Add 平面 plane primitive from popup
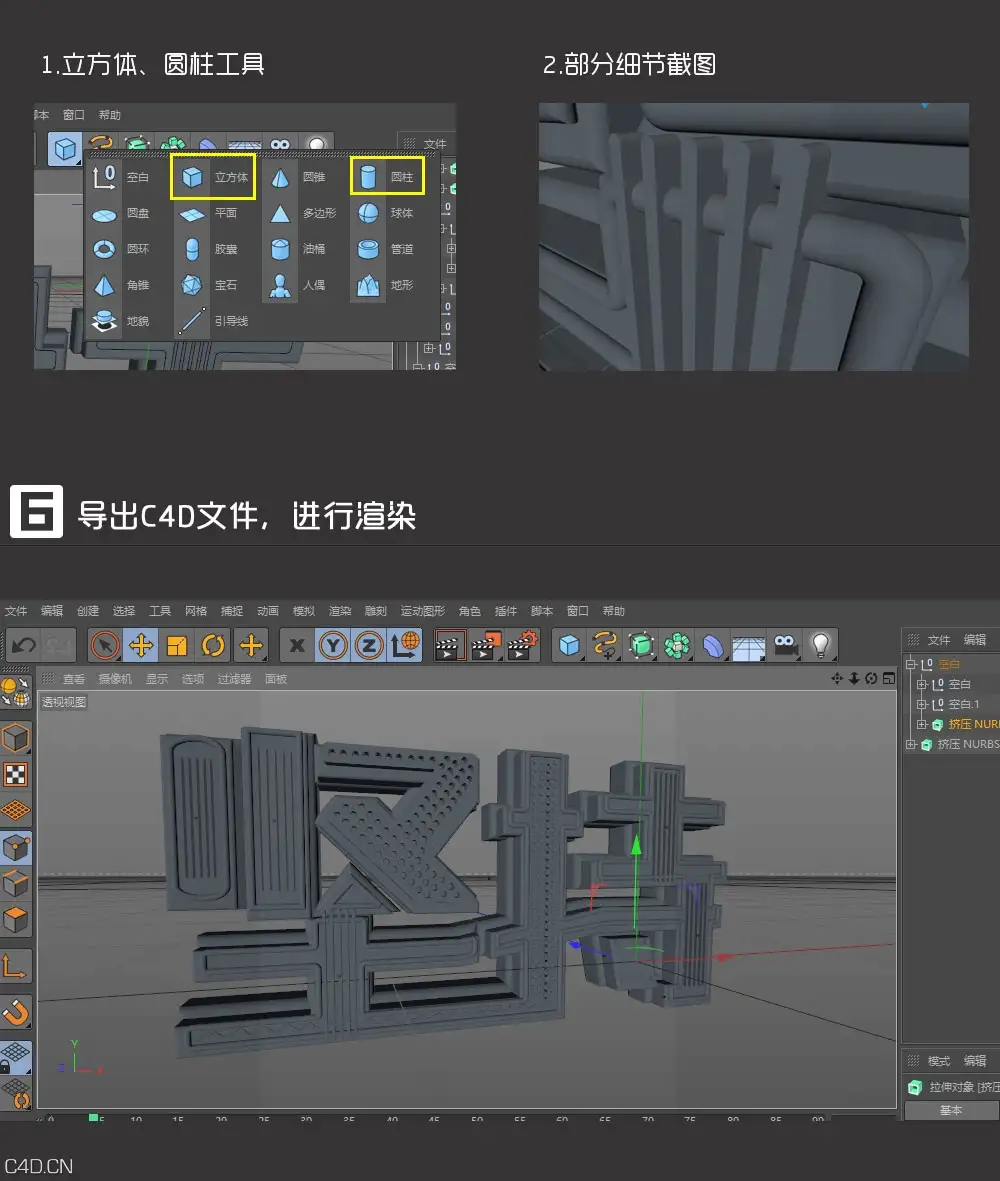 [209, 213]
